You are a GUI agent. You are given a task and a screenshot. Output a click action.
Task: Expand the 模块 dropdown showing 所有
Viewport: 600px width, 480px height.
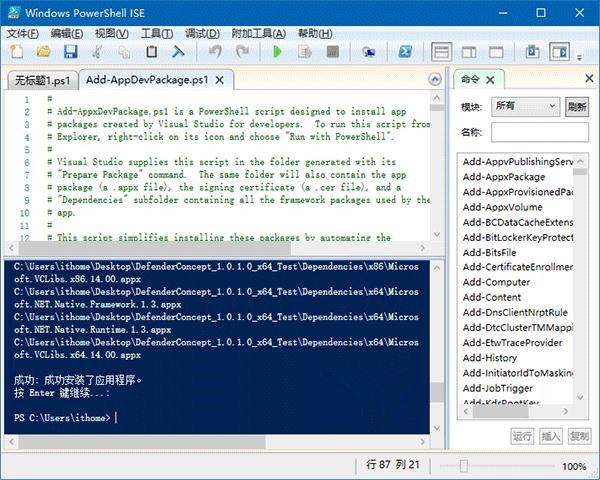[x=525, y=106]
